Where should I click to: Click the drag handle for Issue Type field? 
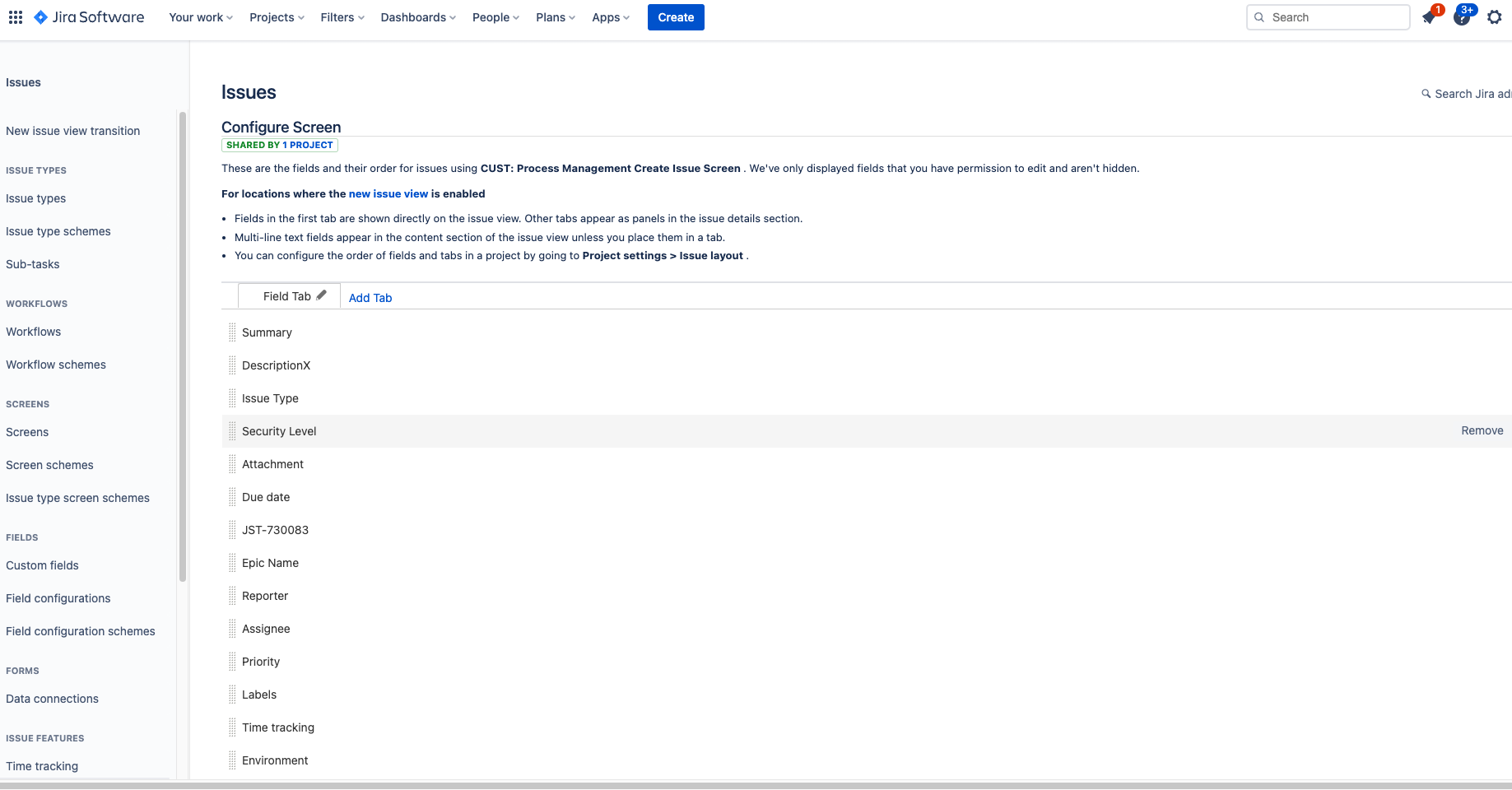click(232, 398)
